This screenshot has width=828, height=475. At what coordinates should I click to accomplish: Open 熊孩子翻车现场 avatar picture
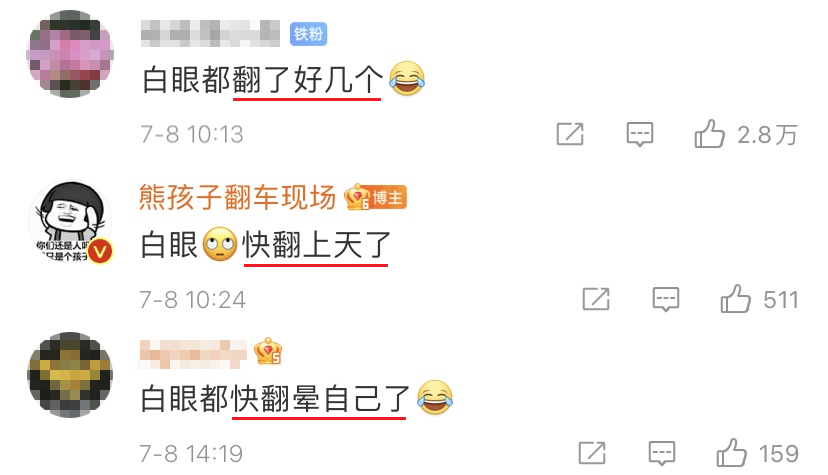coord(70,222)
